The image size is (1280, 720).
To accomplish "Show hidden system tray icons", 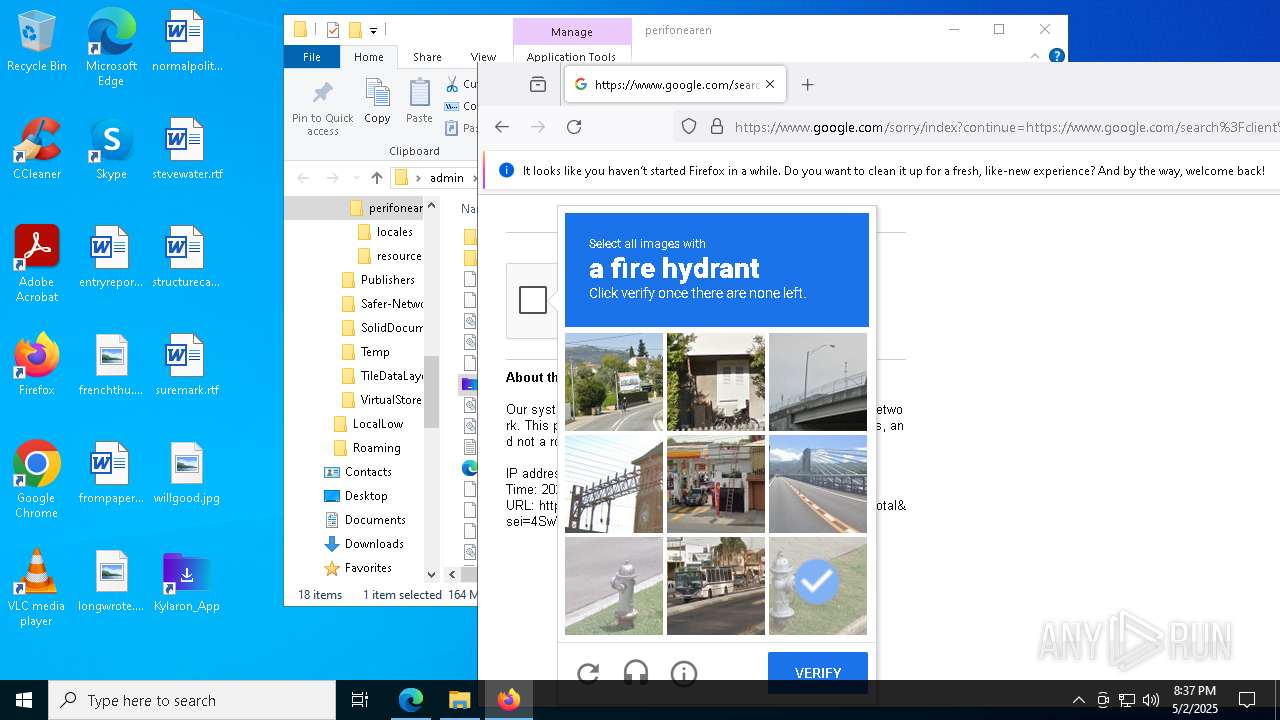I will [x=1078, y=700].
